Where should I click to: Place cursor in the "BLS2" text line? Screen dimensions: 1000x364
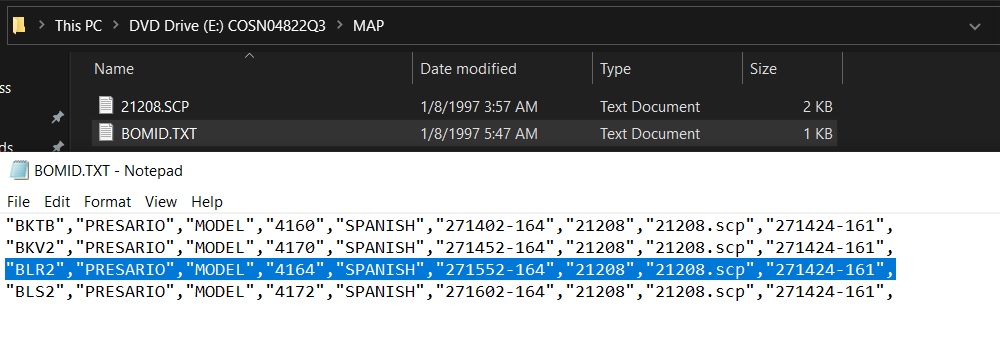[x=450, y=293]
